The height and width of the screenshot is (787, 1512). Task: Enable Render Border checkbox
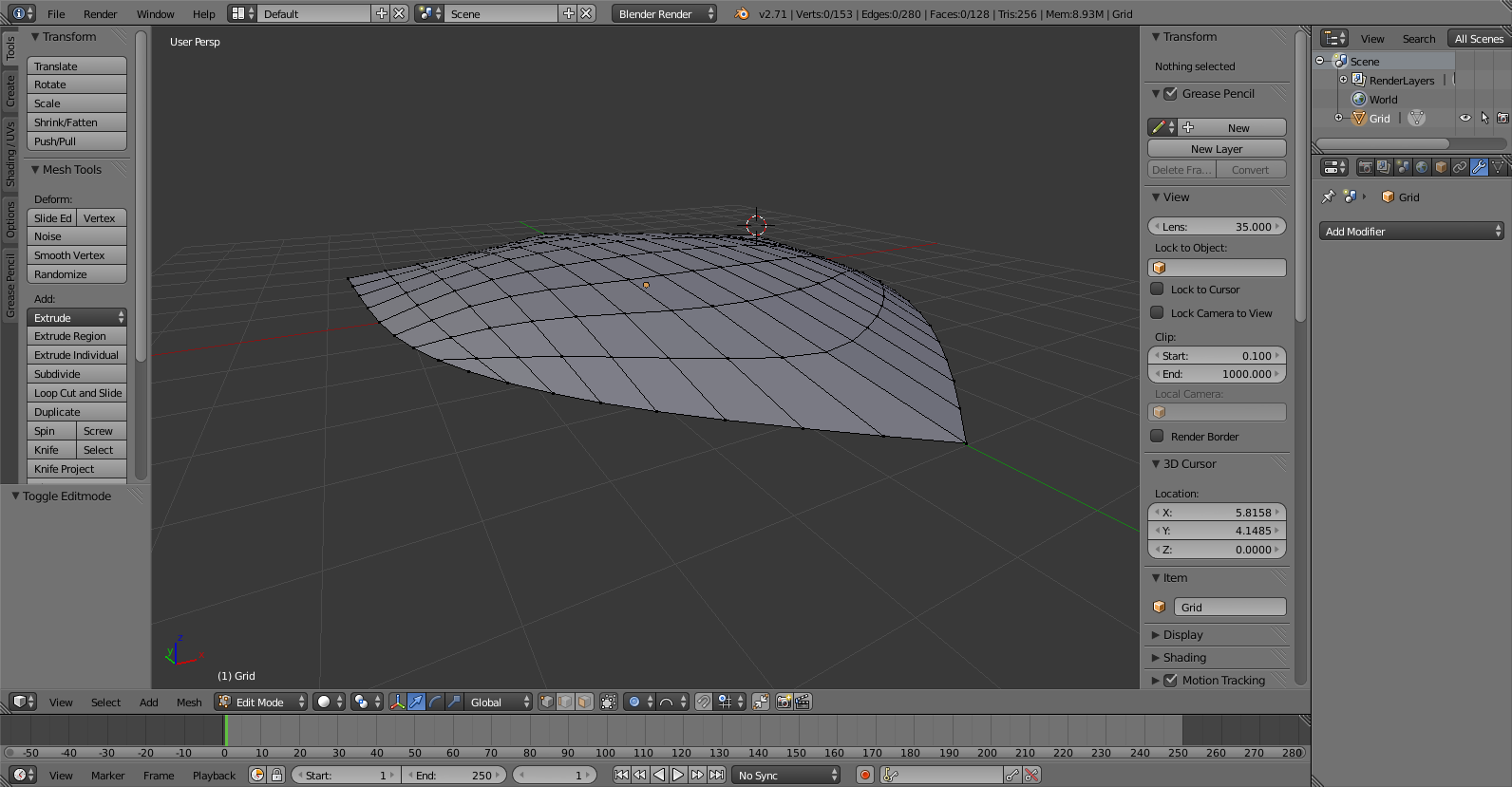point(1157,436)
